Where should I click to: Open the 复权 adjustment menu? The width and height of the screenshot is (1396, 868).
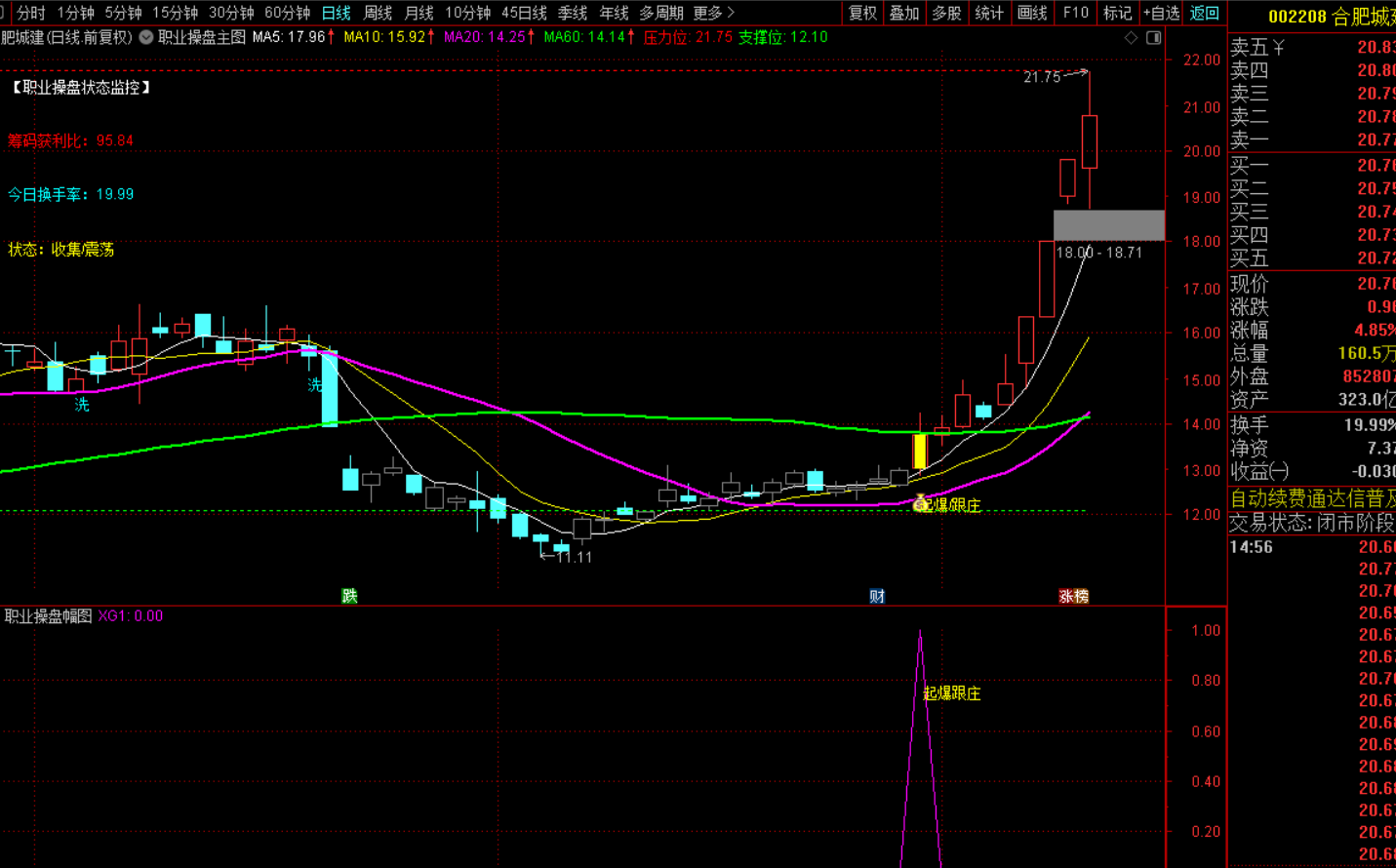point(862,13)
